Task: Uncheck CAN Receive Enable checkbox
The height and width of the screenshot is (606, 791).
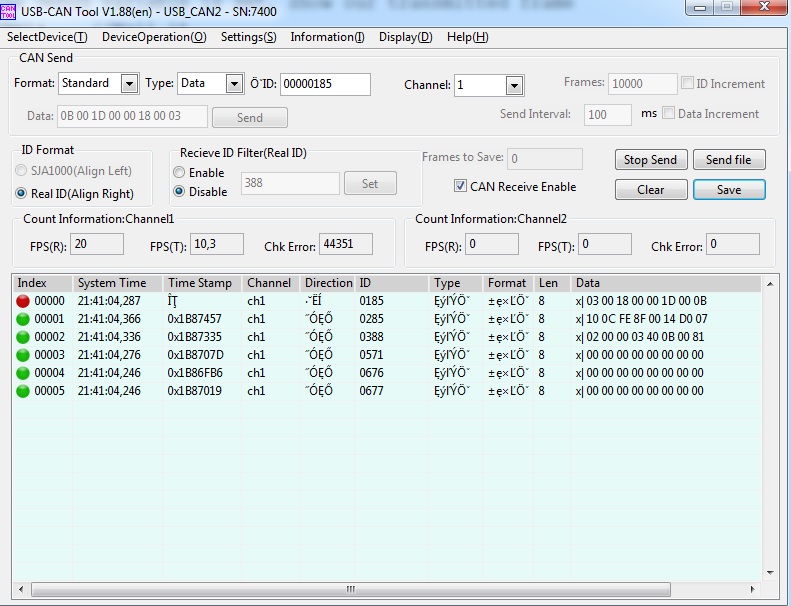Action: (461, 186)
